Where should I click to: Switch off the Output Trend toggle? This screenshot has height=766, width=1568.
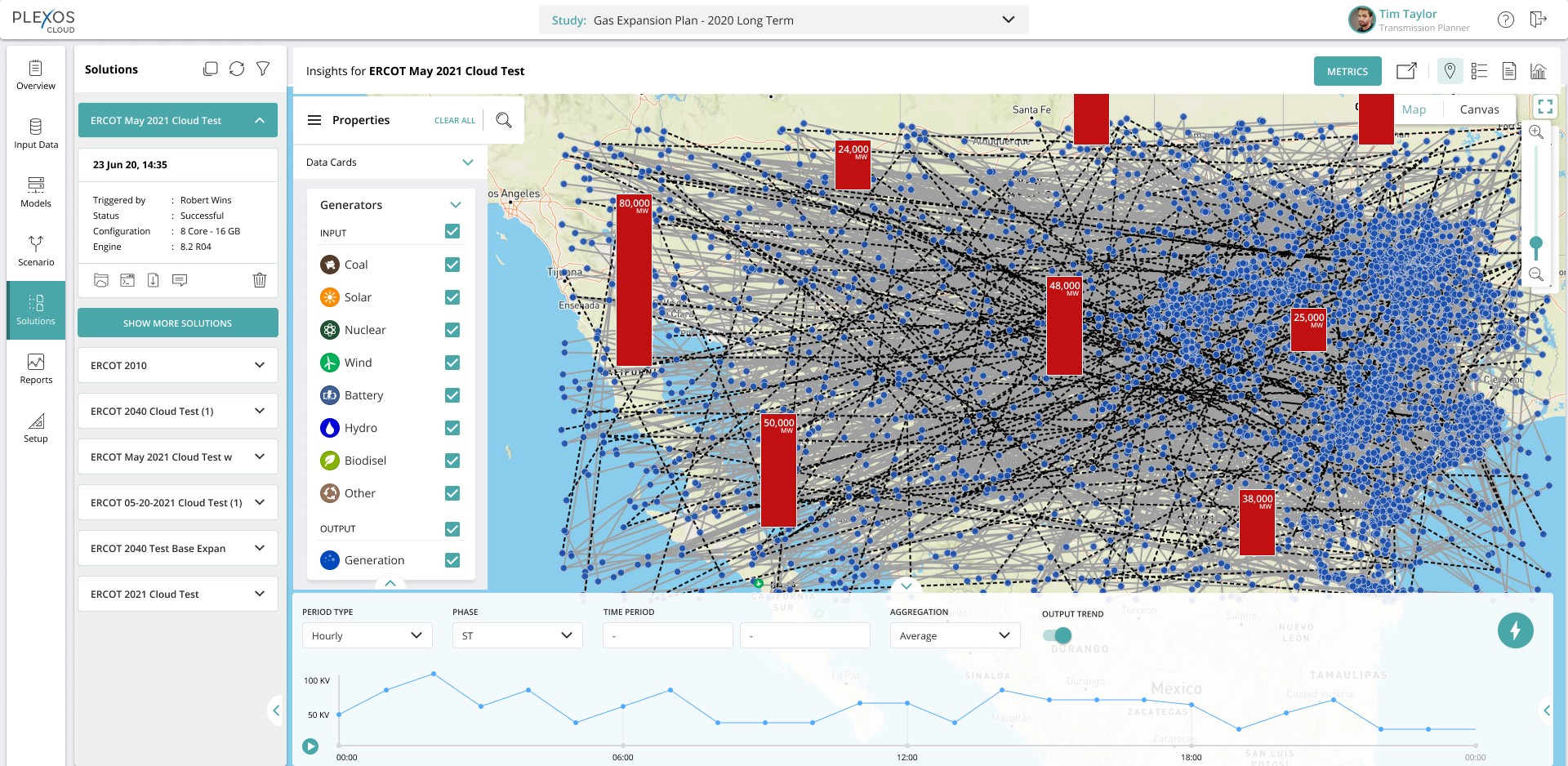click(x=1058, y=635)
